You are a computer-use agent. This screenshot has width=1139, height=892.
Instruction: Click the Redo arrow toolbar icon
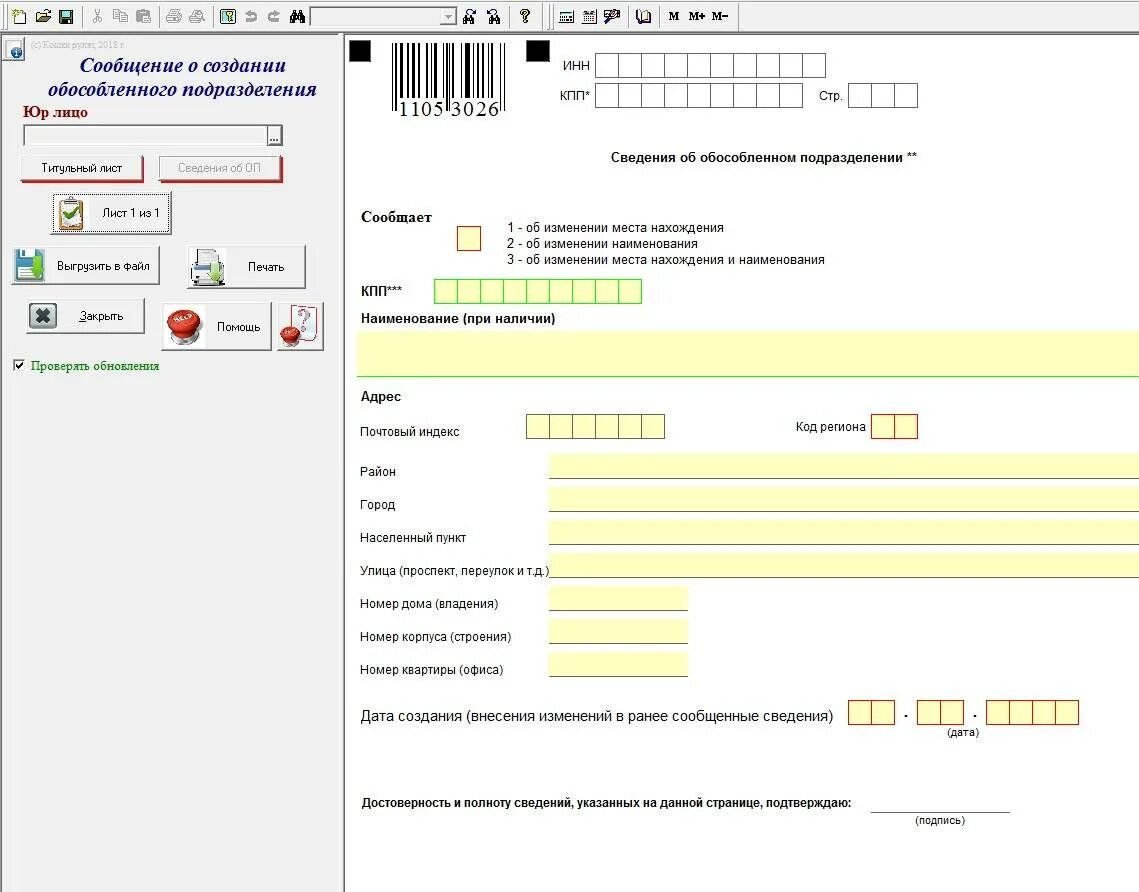pyautogui.click(x=274, y=16)
